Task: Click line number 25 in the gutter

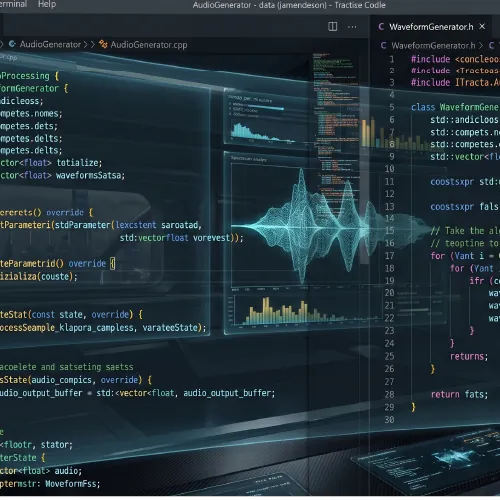Action: pyautogui.click(x=389, y=356)
